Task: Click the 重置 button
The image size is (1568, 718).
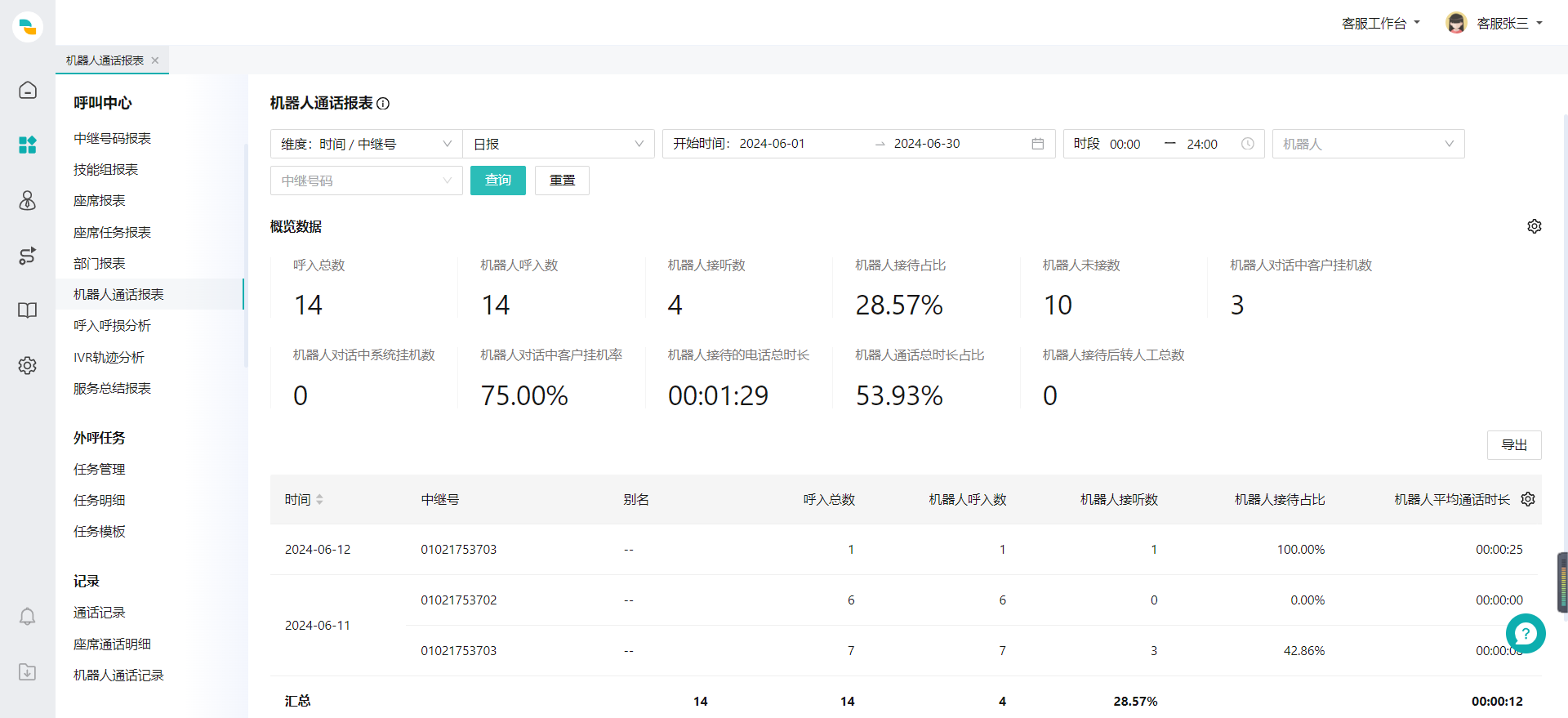Action: click(562, 181)
